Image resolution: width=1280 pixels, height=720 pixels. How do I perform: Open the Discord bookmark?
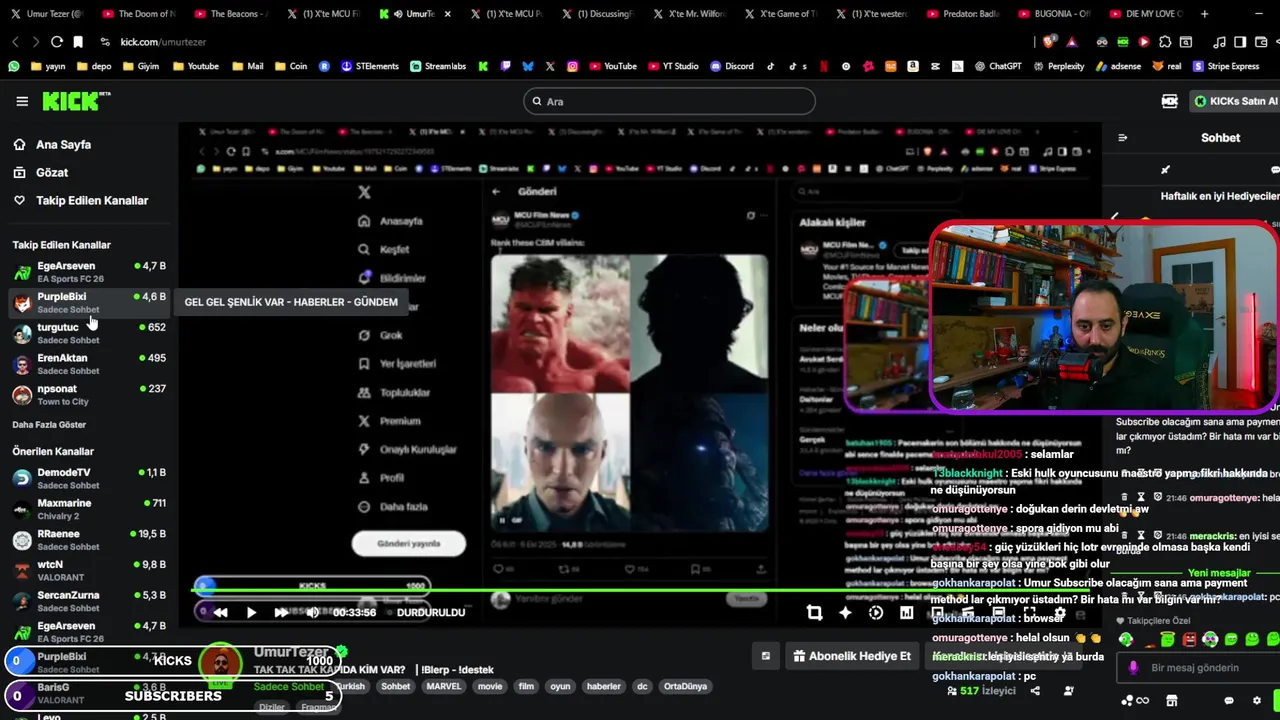tap(732, 66)
